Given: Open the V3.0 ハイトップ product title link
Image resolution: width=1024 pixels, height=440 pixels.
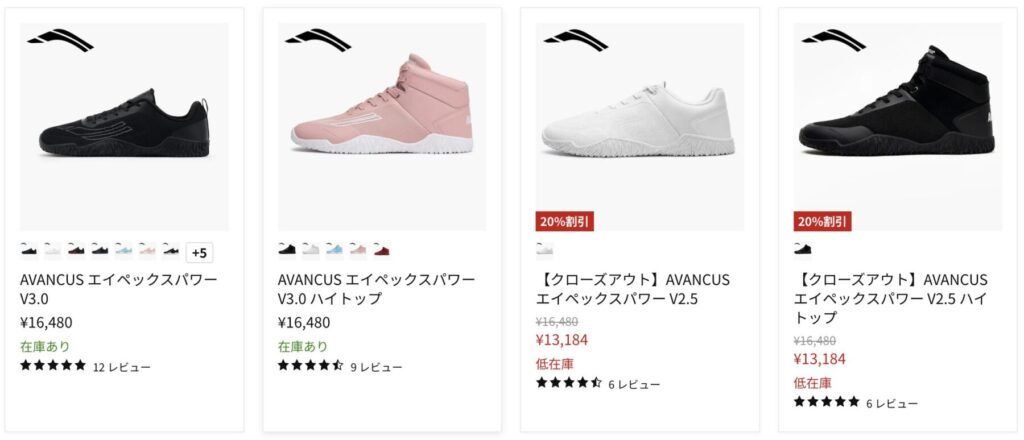Looking at the screenshot, I should coord(376,288).
